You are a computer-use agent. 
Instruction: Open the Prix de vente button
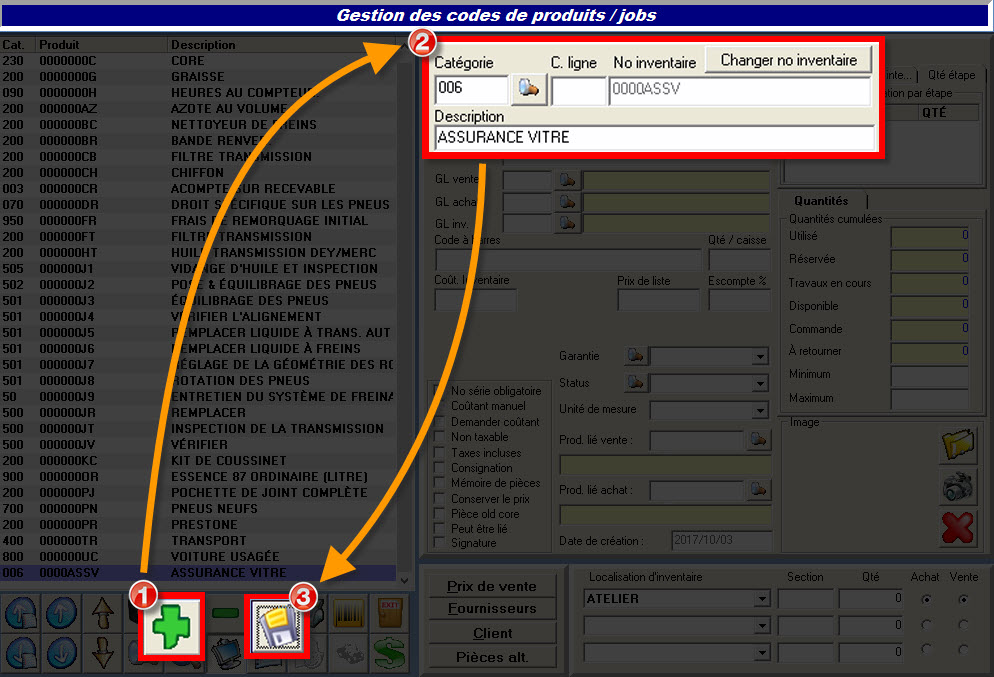click(x=492, y=586)
